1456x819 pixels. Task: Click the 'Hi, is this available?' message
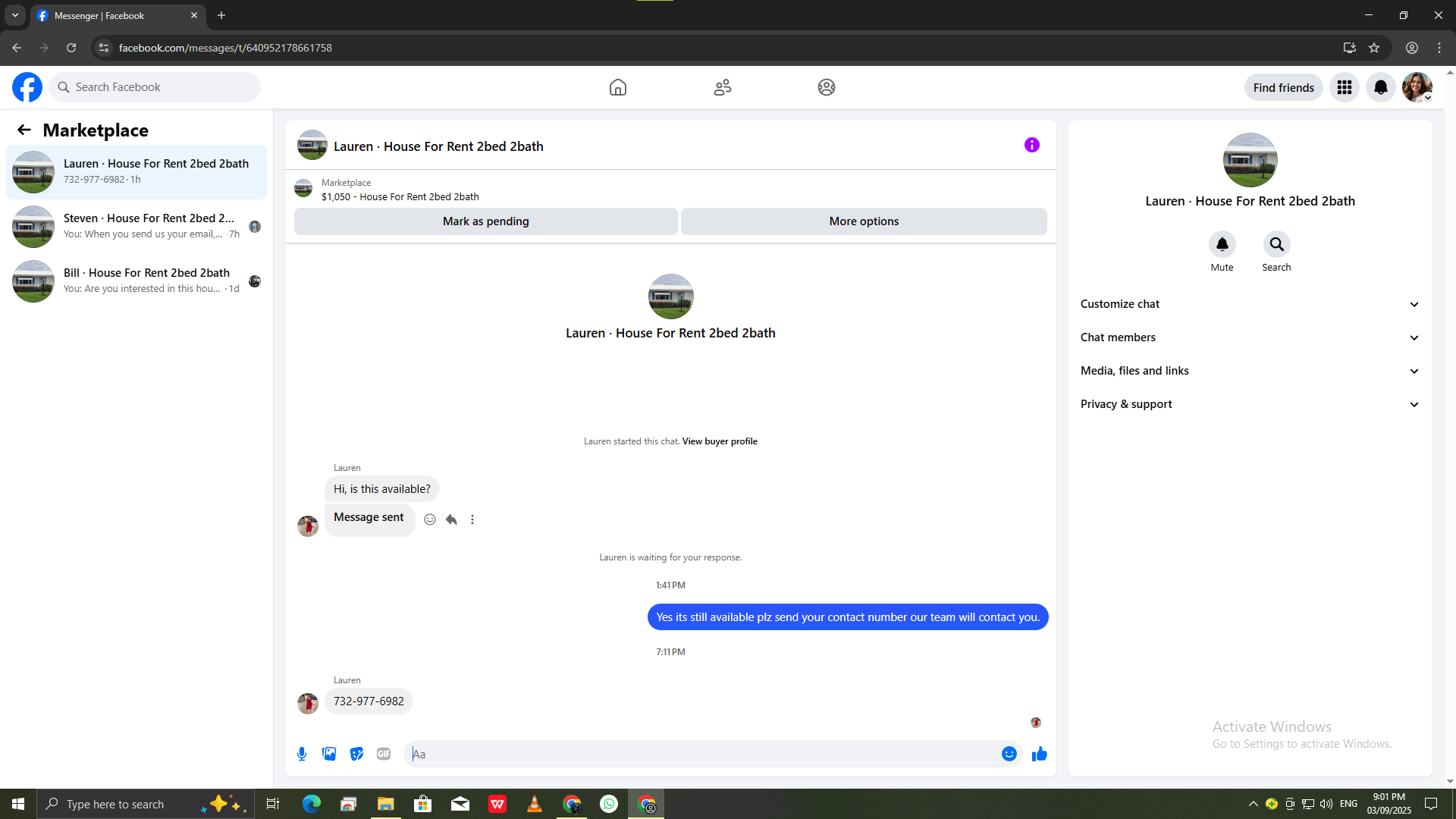382,489
